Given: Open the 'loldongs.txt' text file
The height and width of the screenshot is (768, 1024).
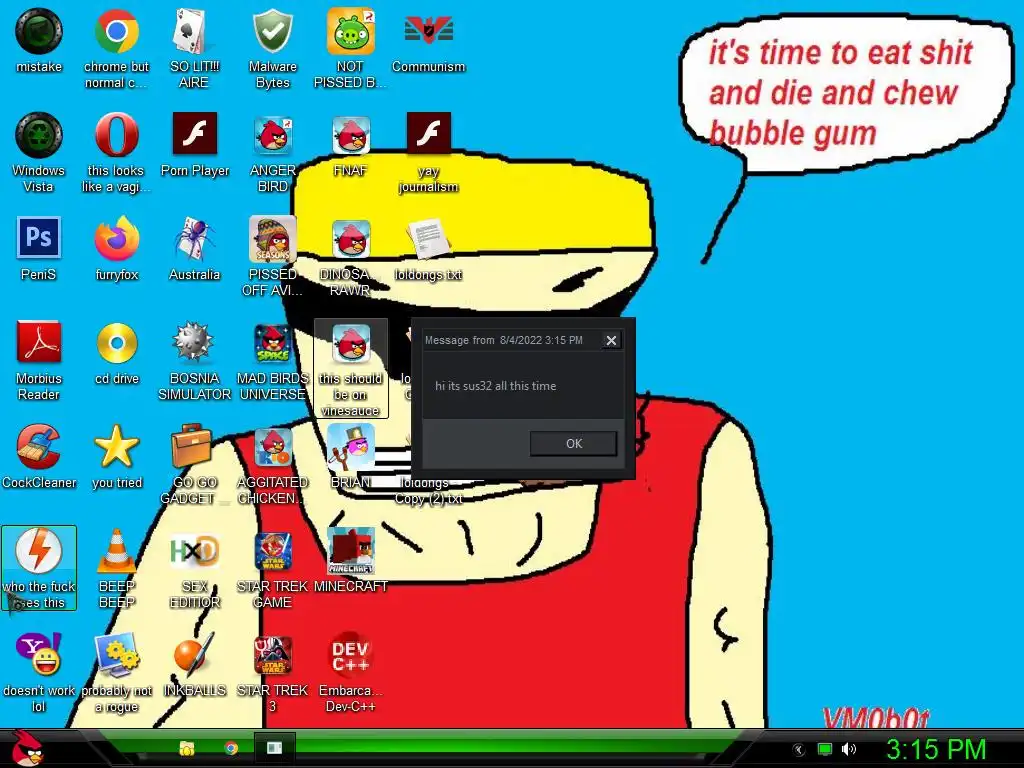Looking at the screenshot, I should (x=428, y=249).
